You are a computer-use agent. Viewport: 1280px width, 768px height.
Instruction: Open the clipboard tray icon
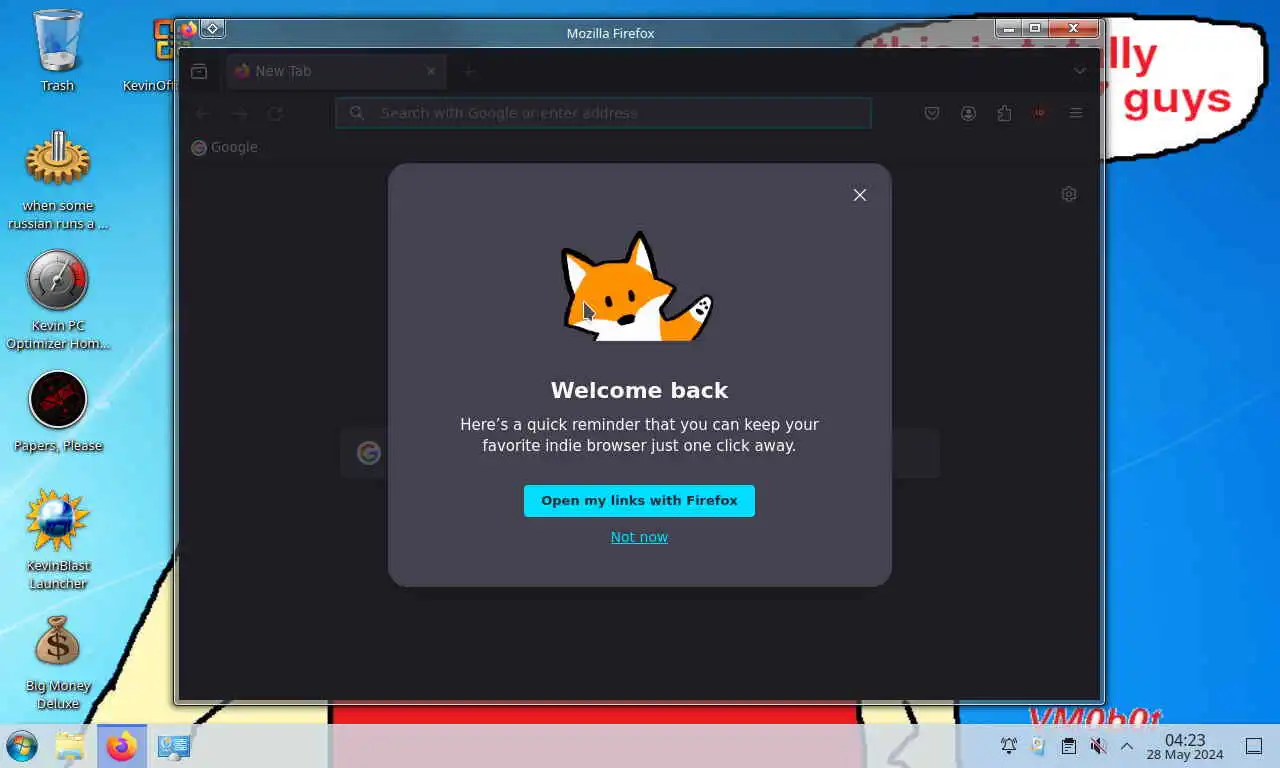coord(1068,746)
